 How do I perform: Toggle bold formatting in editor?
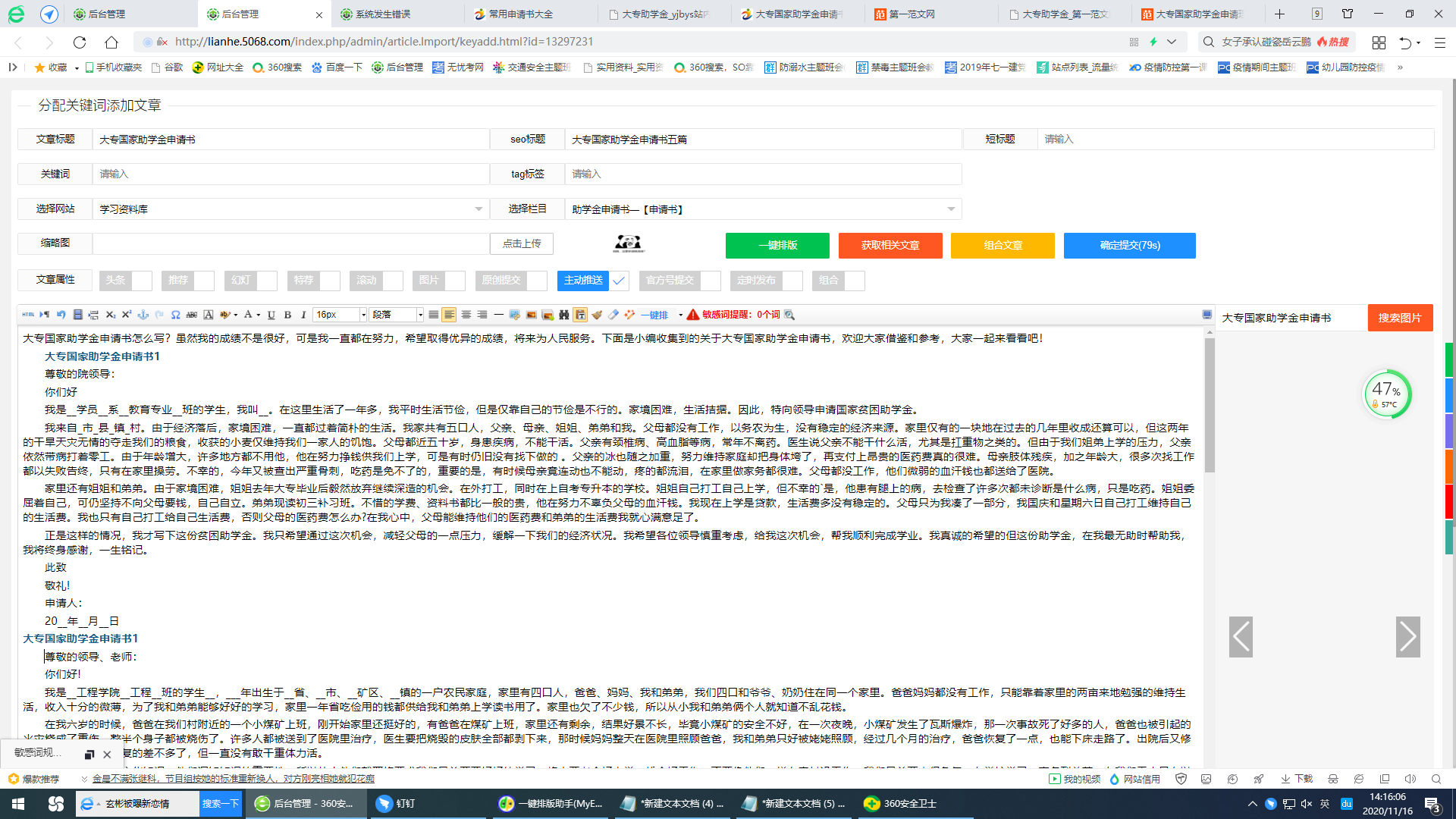(287, 315)
